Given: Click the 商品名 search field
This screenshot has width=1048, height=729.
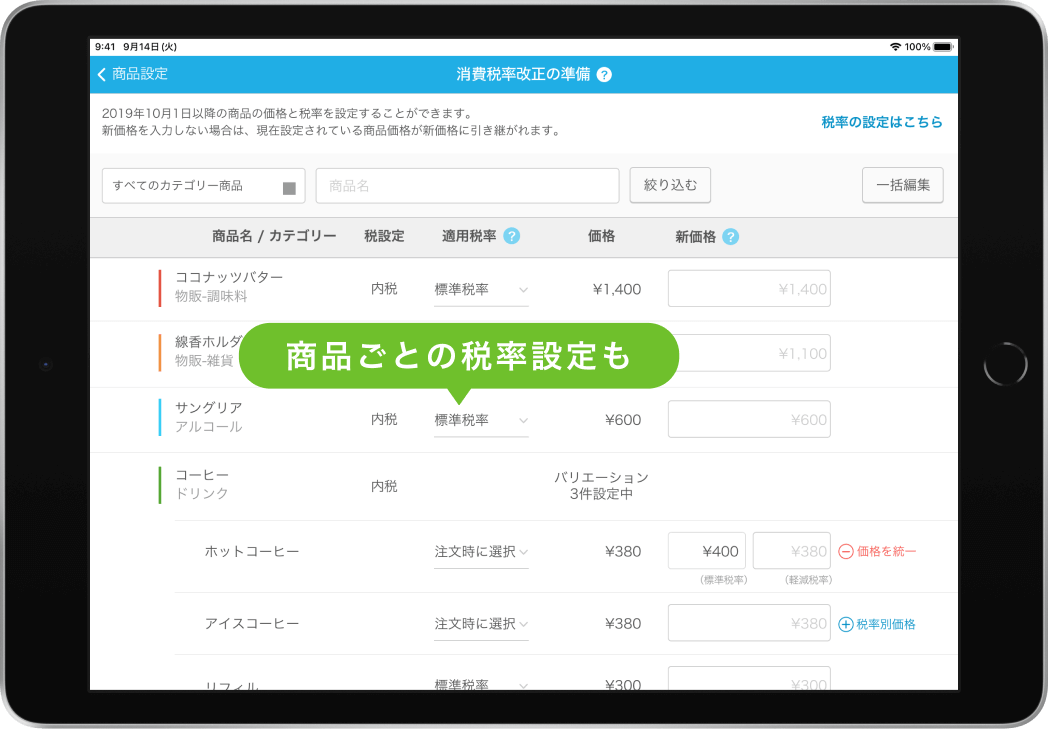Looking at the screenshot, I should (467, 186).
